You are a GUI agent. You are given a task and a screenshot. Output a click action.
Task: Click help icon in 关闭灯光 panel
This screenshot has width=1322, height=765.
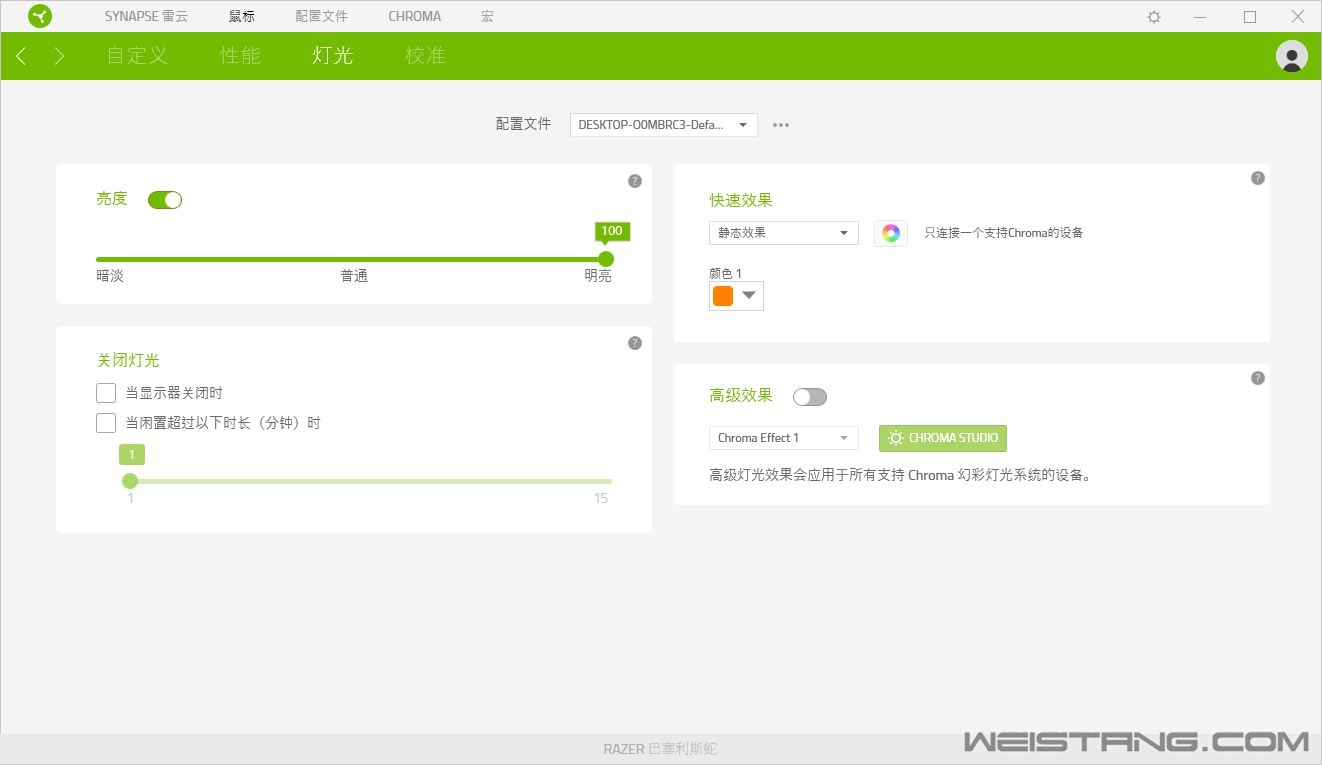click(x=634, y=343)
